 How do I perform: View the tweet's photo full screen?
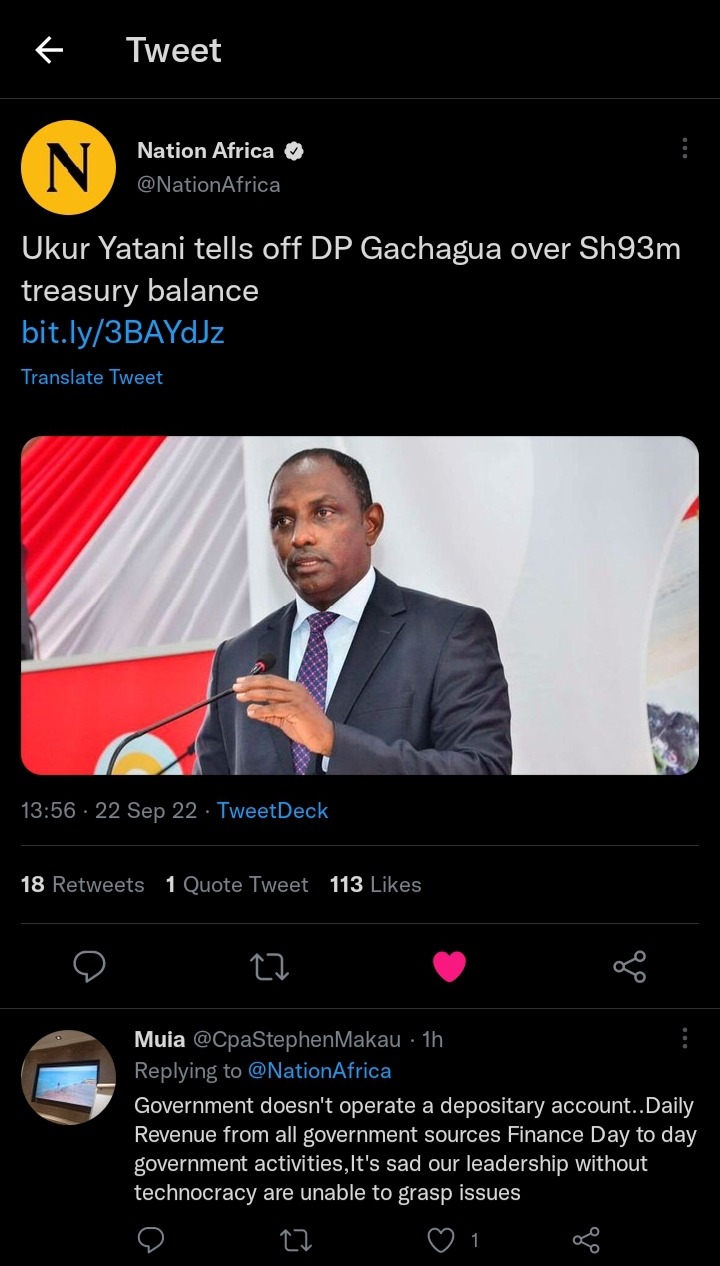tap(360, 605)
